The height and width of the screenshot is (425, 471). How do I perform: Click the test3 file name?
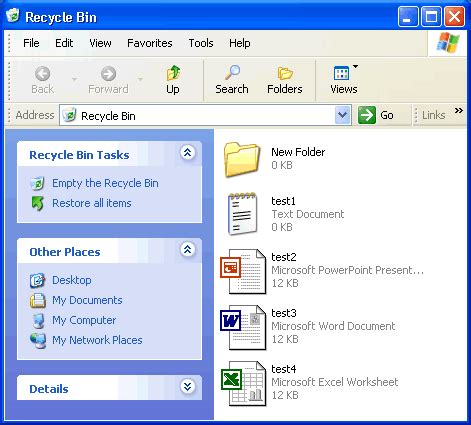(284, 313)
